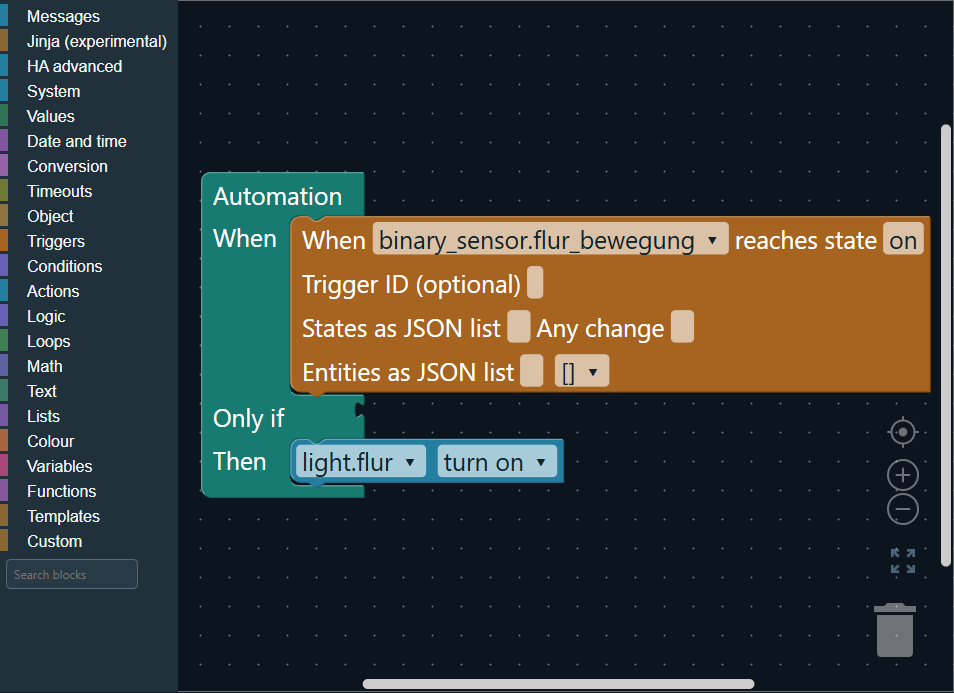Open the Logic category
This screenshot has width=954, height=693.
coord(89,316)
